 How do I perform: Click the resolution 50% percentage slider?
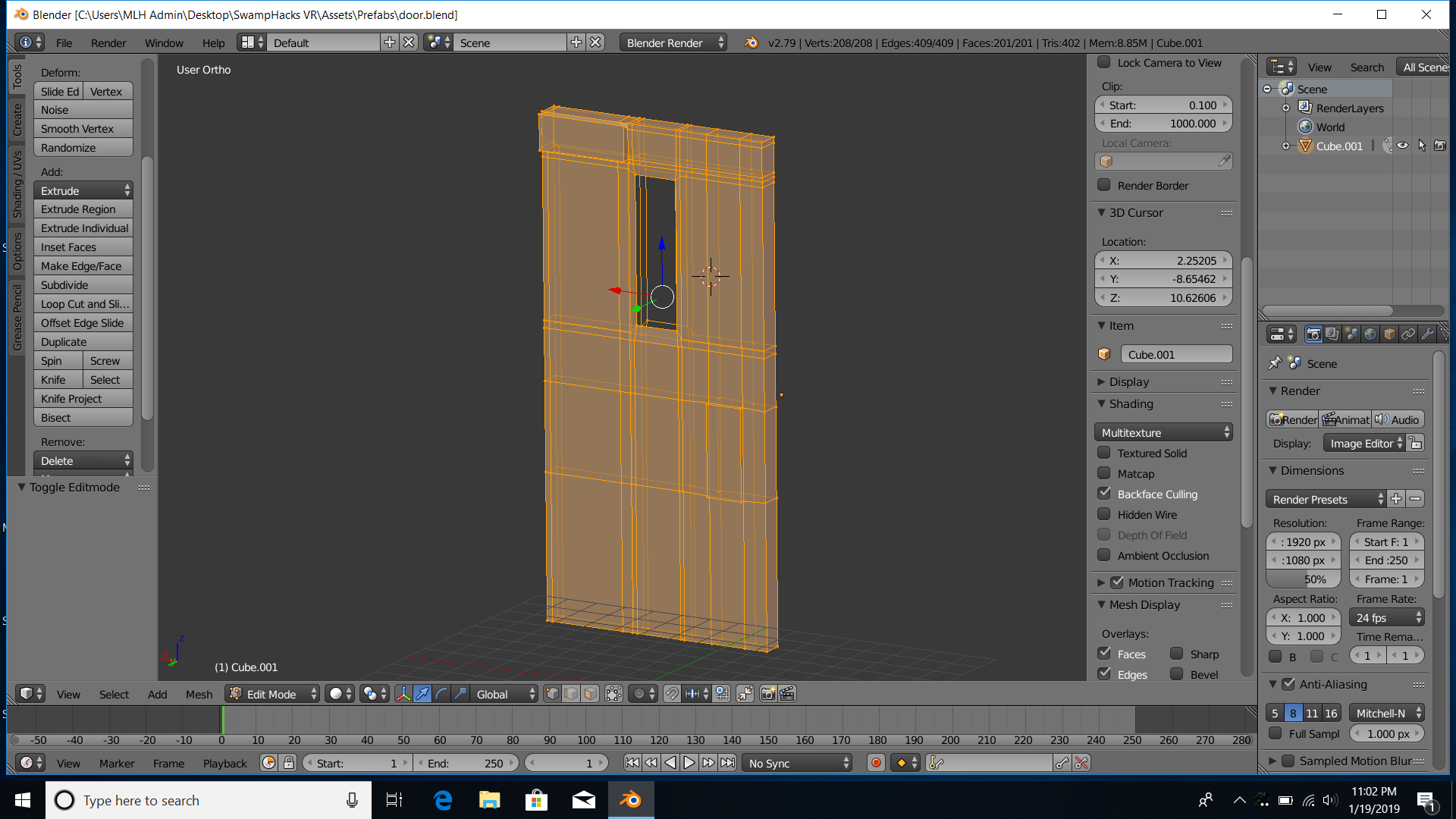click(1303, 579)
